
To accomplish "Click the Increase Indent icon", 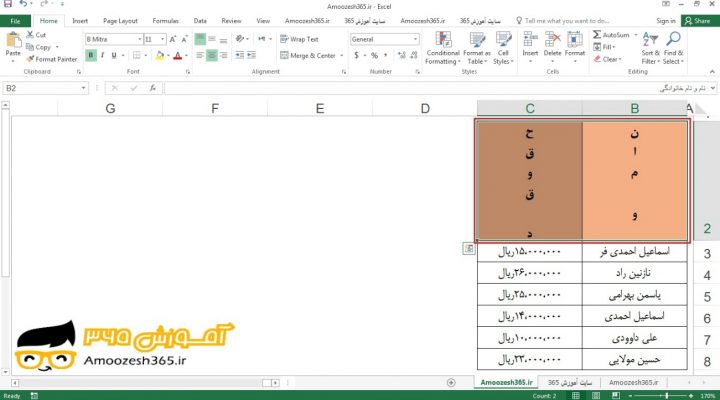I will 252,55.
